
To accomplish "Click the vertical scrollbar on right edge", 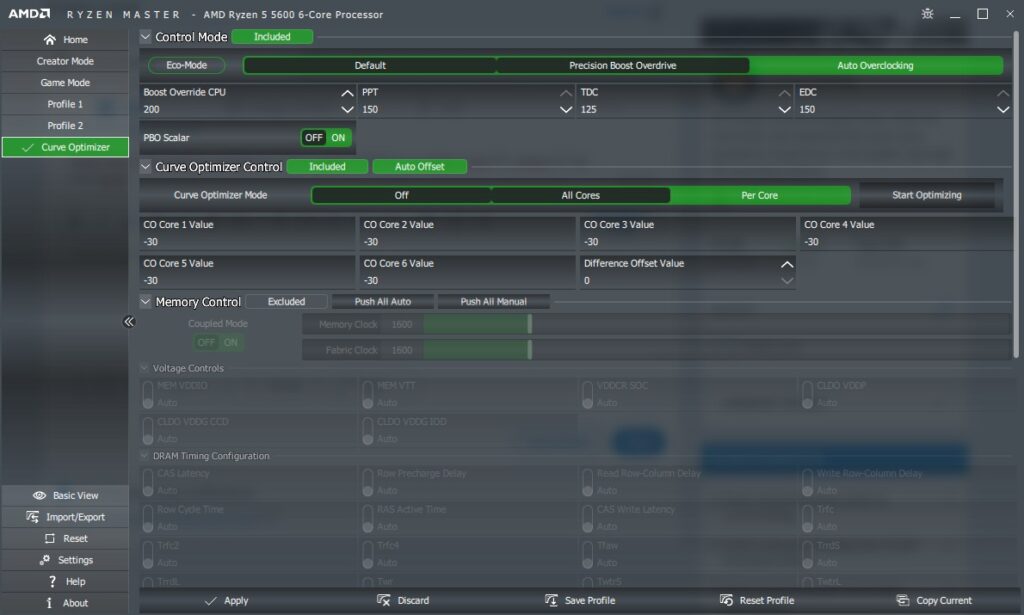I will click(1016, 194).
